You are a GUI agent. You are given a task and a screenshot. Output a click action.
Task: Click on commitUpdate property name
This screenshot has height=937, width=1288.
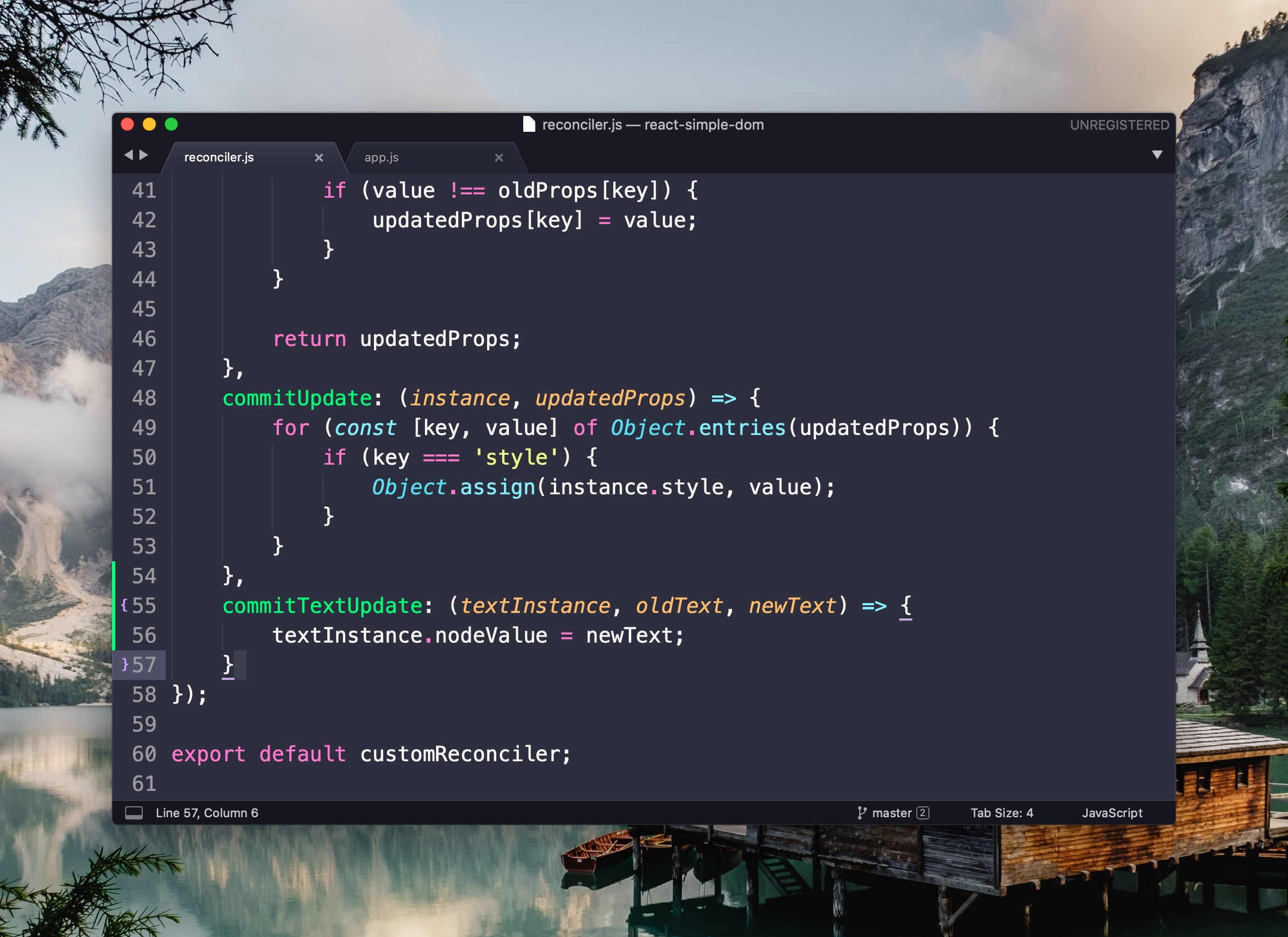297,398
